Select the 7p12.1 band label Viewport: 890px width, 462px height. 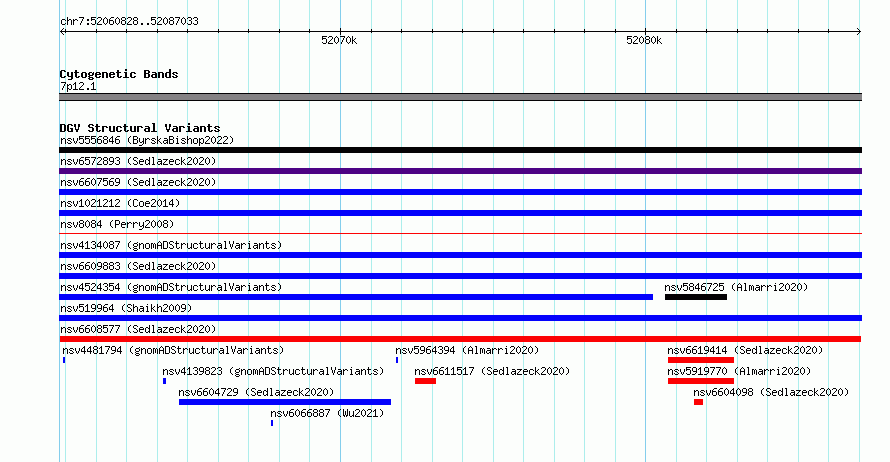click(x=78, y=86)
